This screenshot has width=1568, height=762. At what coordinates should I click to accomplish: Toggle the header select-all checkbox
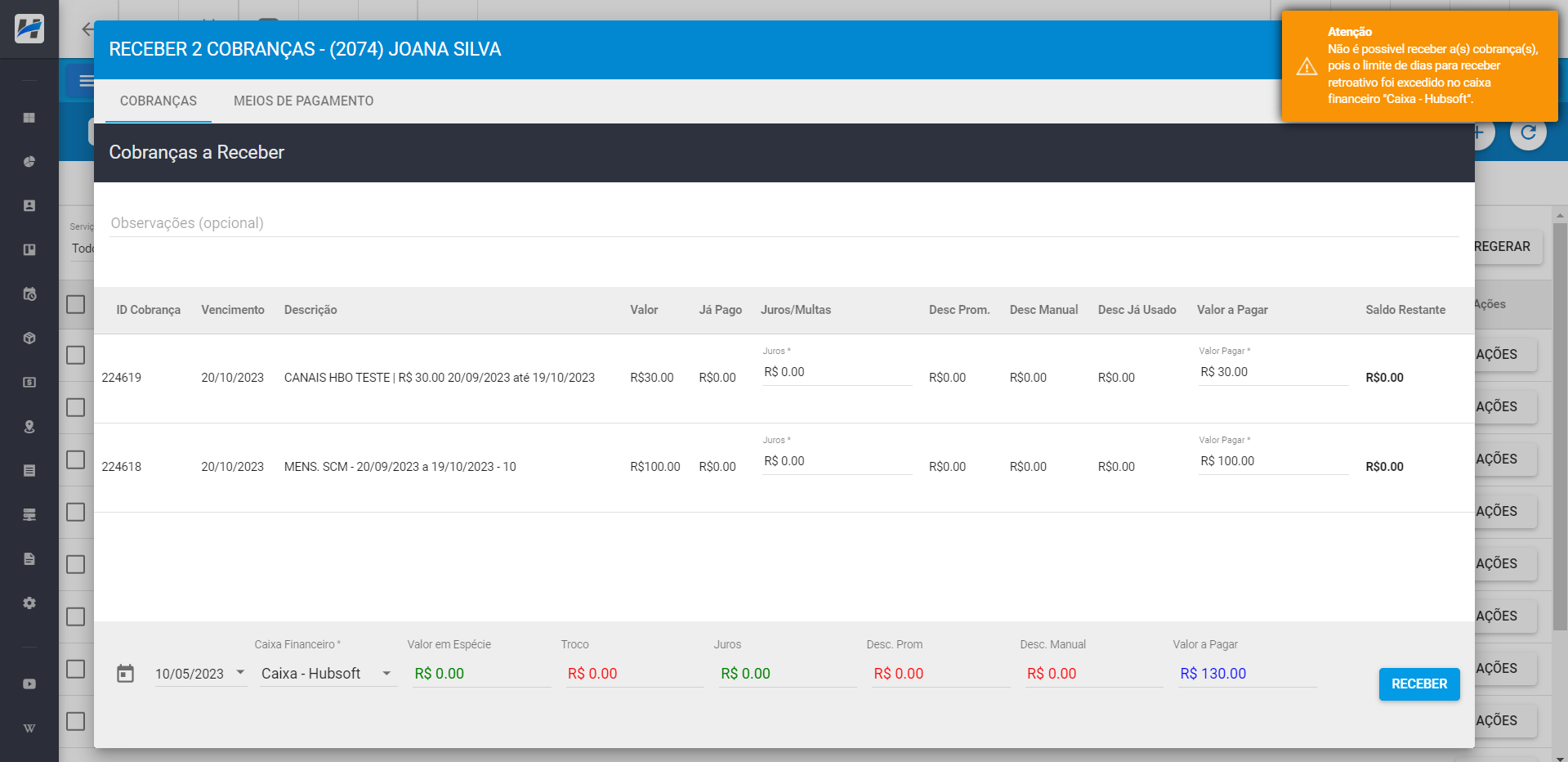76,304
